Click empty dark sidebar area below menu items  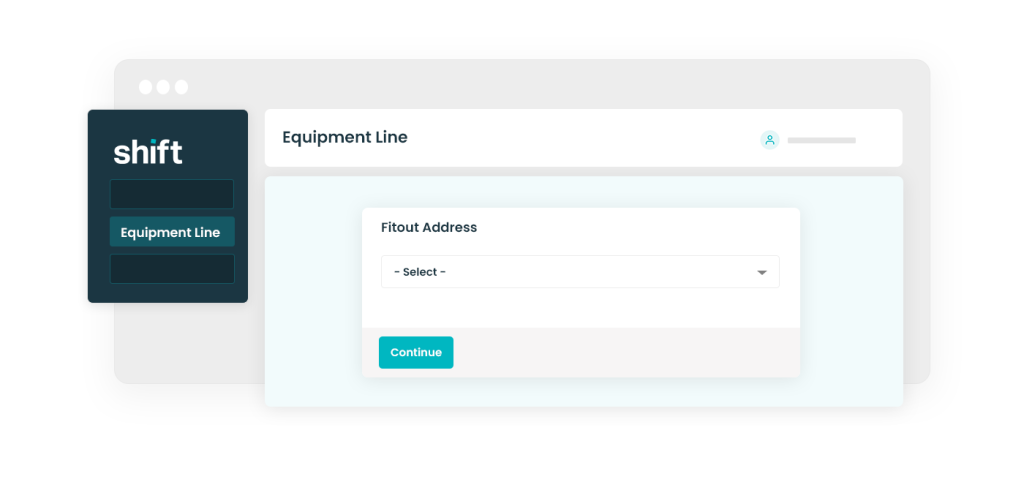click(x=168, y=293)
